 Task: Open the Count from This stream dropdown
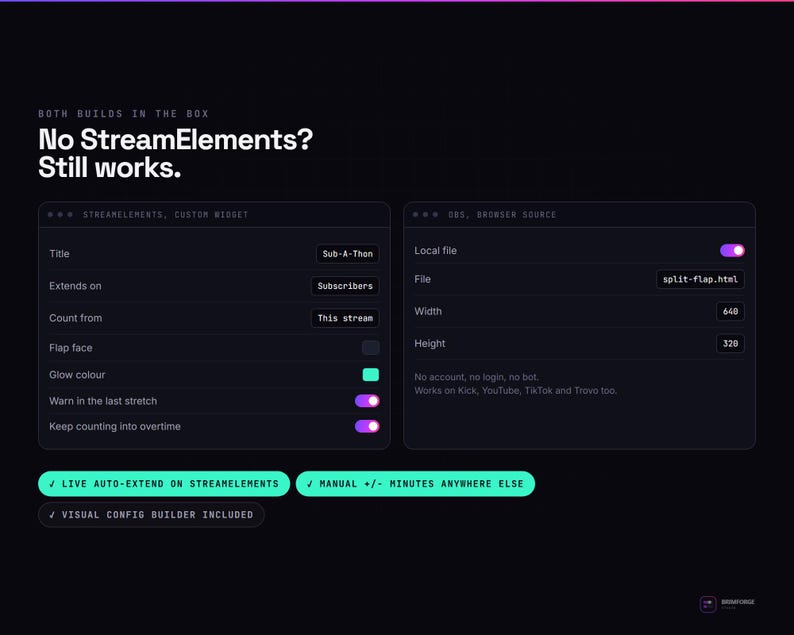(345, 318)
